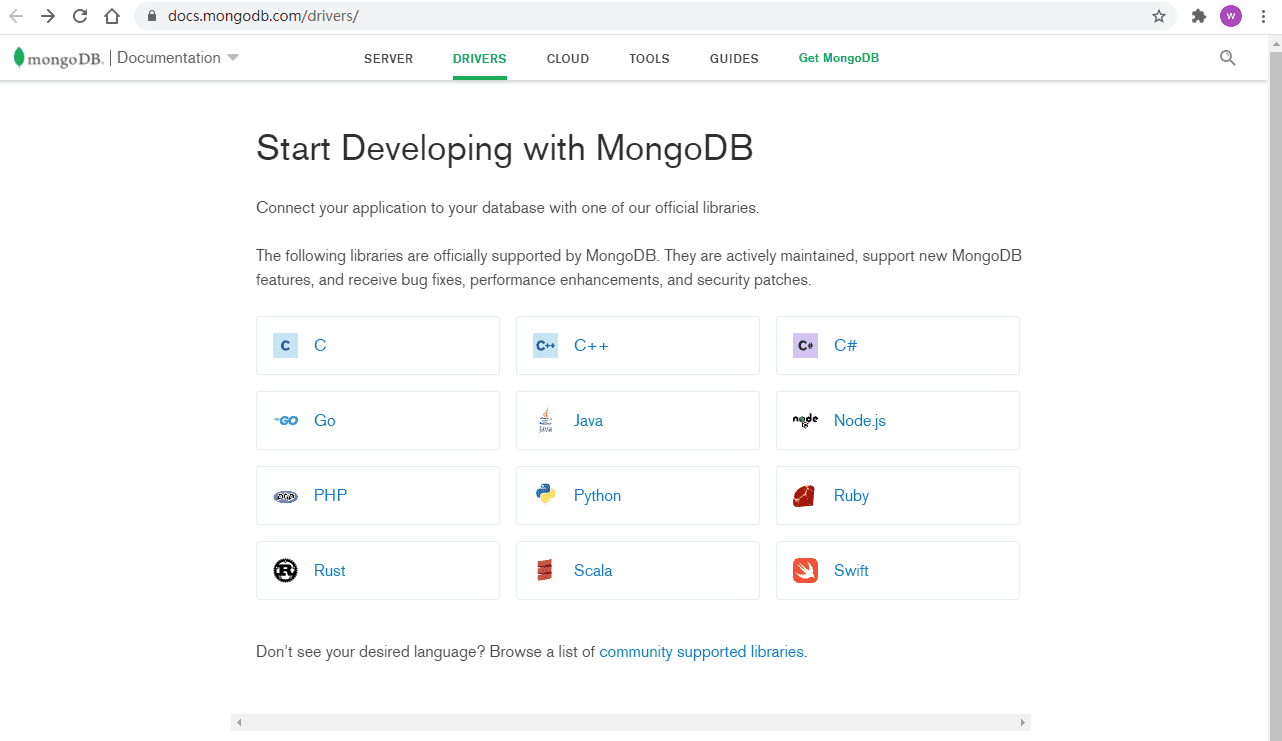
Task: View site info via padlock icon
Action: click(153, 16)
